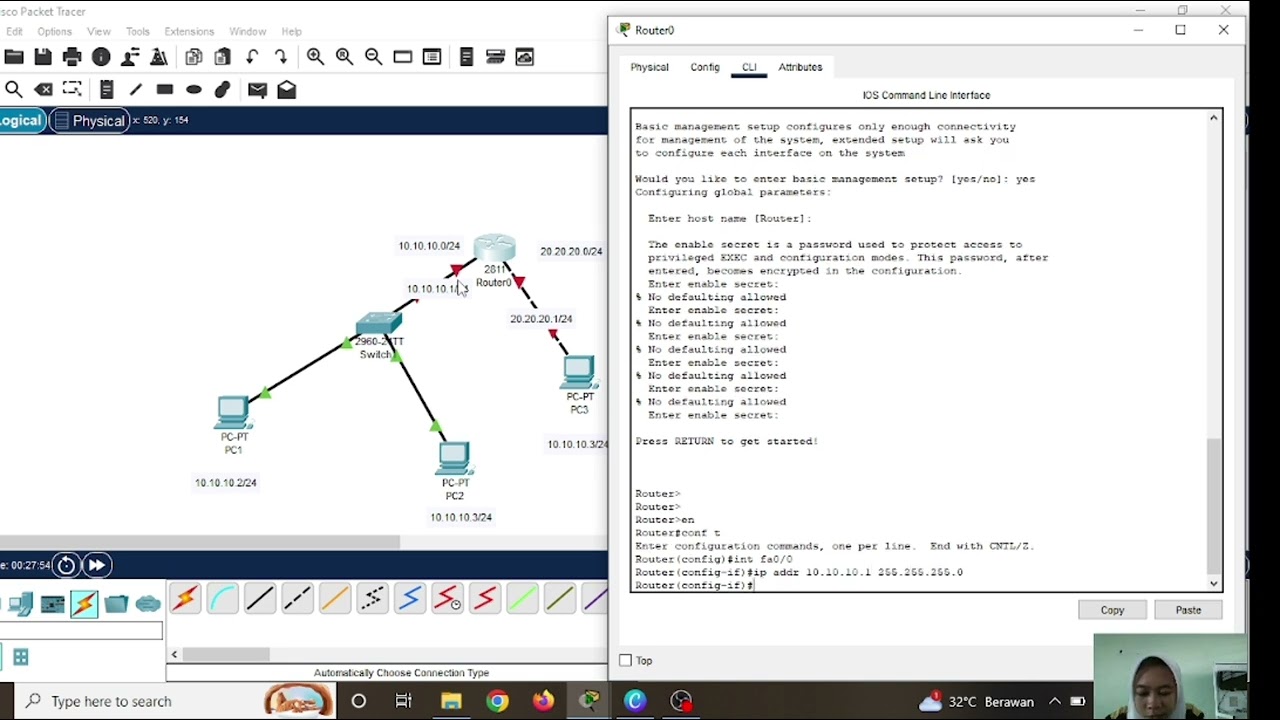Paste objects toolbar icon
This screenshot has width=1280, height=720.
[223, 57]
